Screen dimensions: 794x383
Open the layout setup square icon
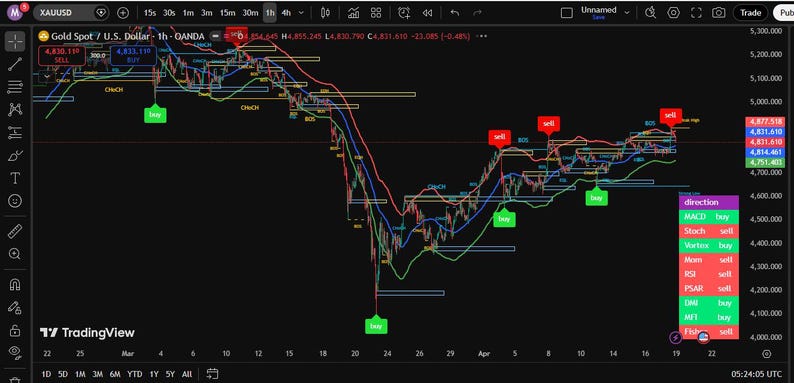point(567,13)
